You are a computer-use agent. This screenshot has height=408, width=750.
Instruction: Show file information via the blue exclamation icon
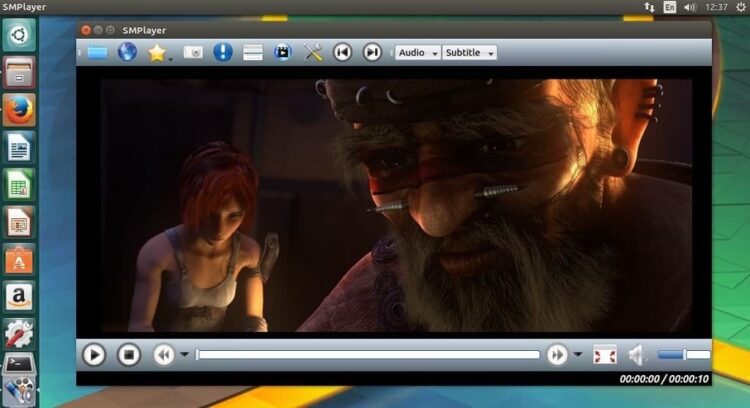point(223,52)
